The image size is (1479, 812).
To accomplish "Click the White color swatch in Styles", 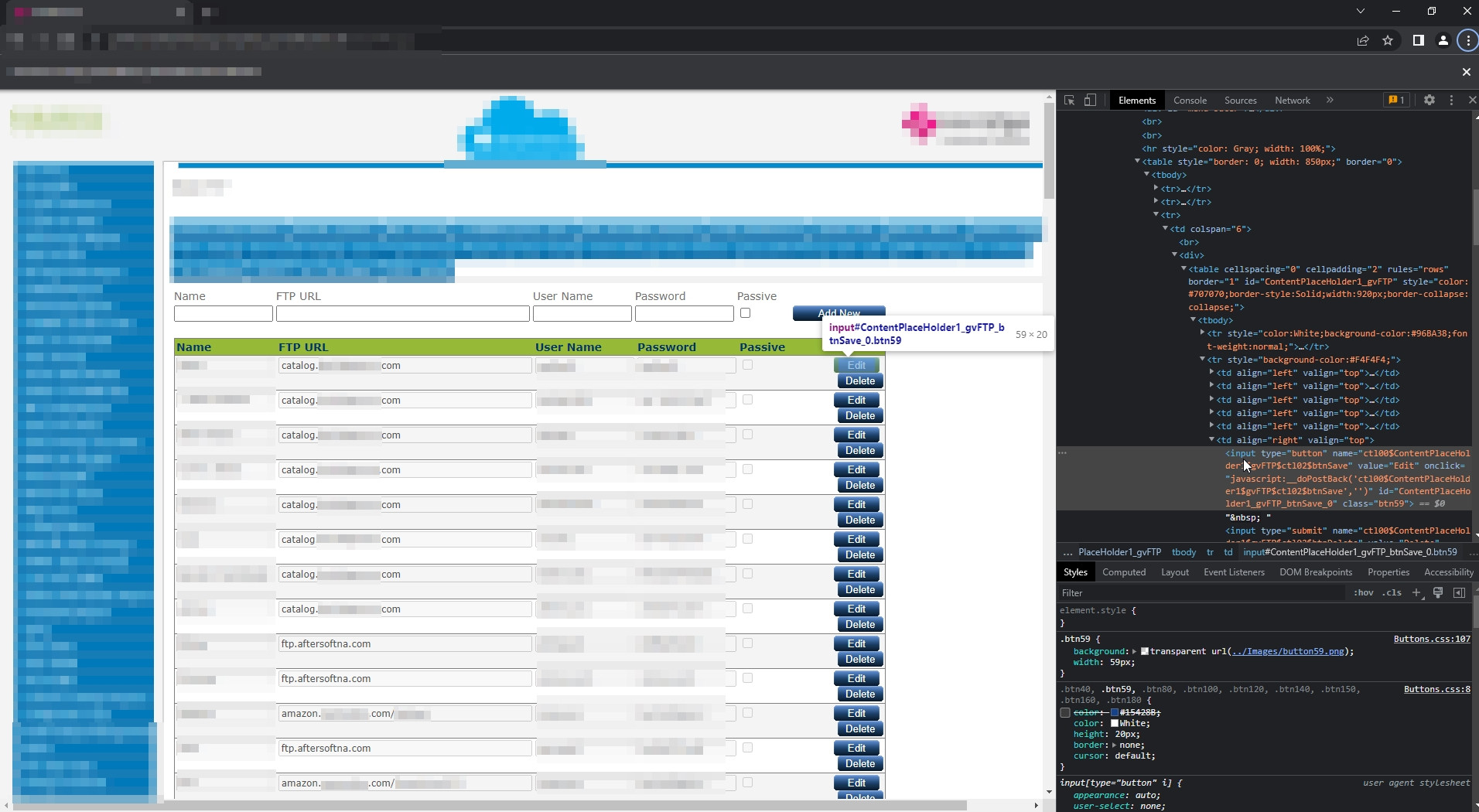I will pyautogui.click(x=1115, y=724).
